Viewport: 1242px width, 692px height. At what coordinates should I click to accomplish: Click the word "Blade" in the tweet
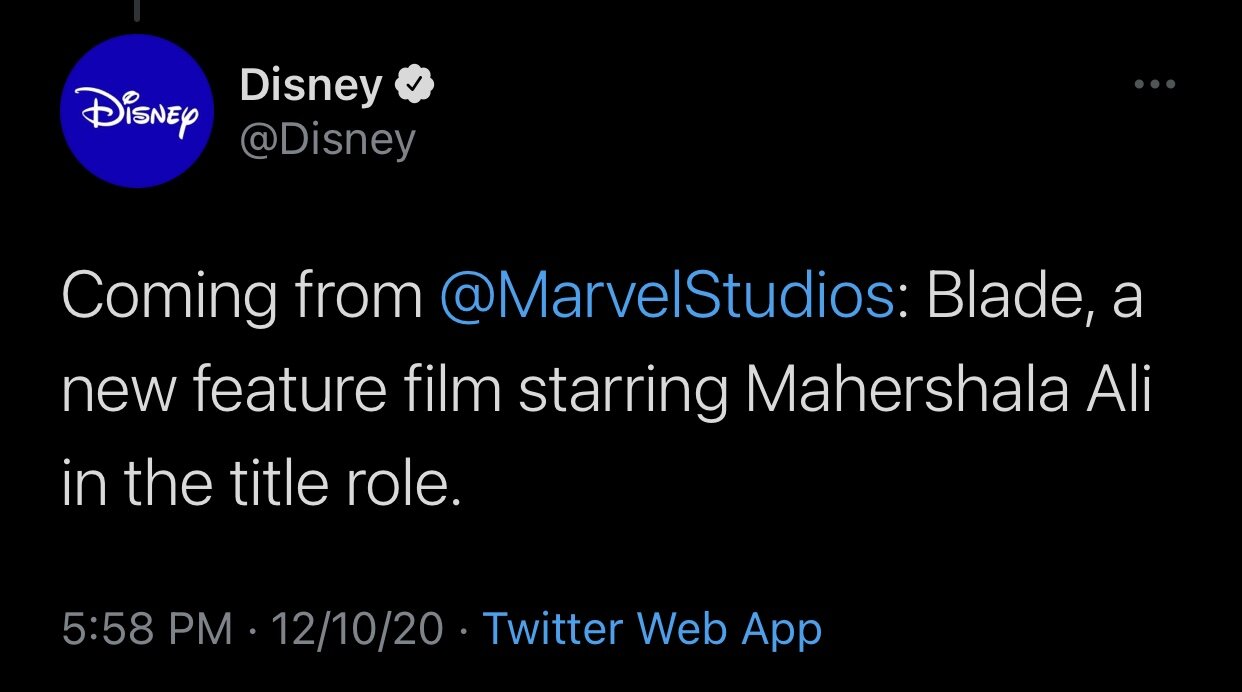point(988,297)
